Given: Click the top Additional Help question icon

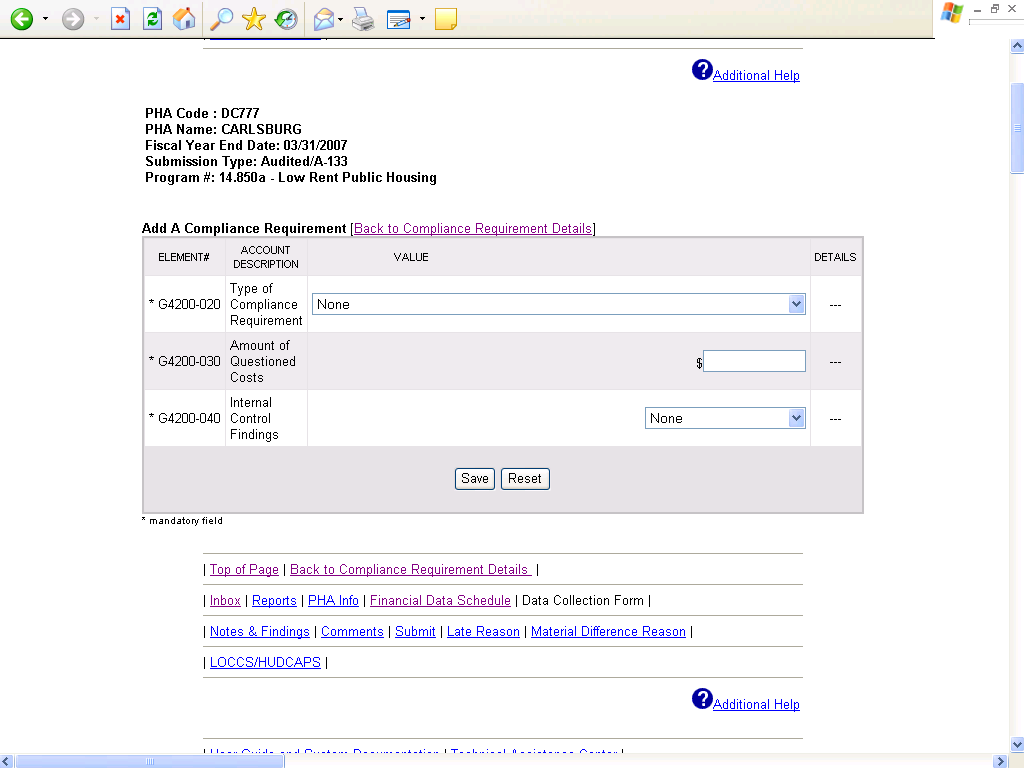Looking at the screenshot, I should [702, 70].
